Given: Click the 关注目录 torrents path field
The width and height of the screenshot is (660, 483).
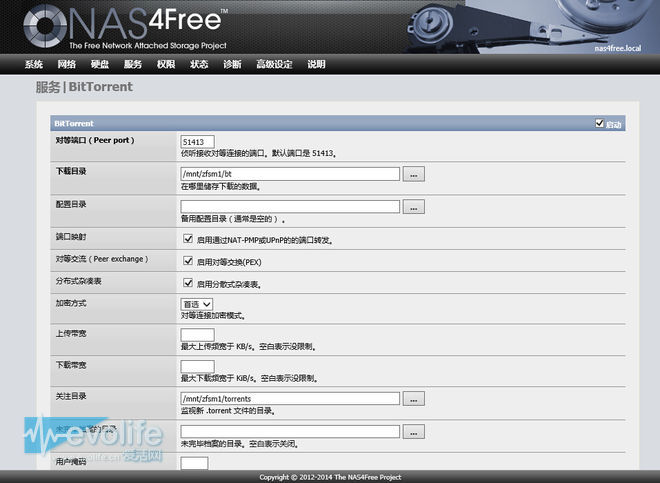Looking at the screenshot, I should pos(290,398).
